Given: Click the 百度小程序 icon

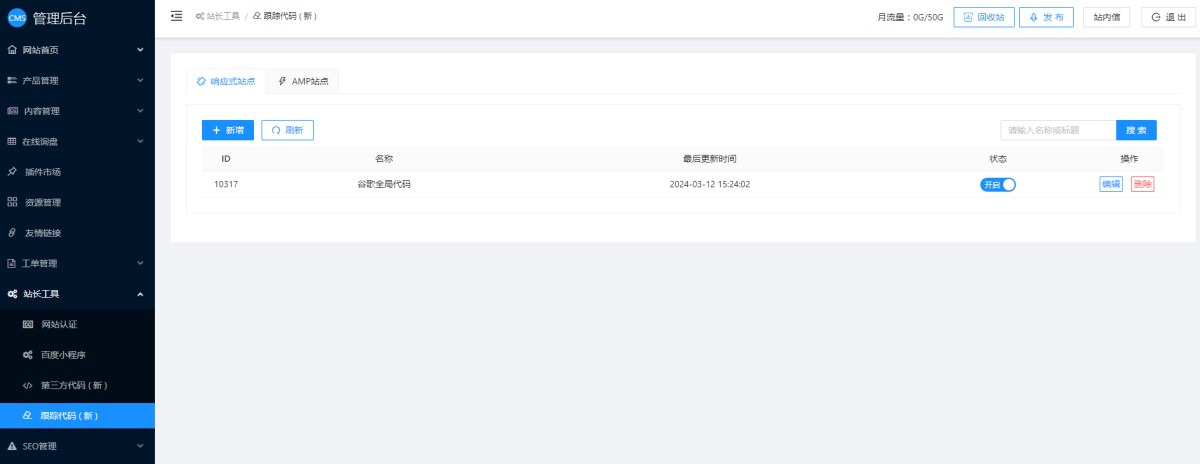Looking at the screenshot, I should (28, 355).
